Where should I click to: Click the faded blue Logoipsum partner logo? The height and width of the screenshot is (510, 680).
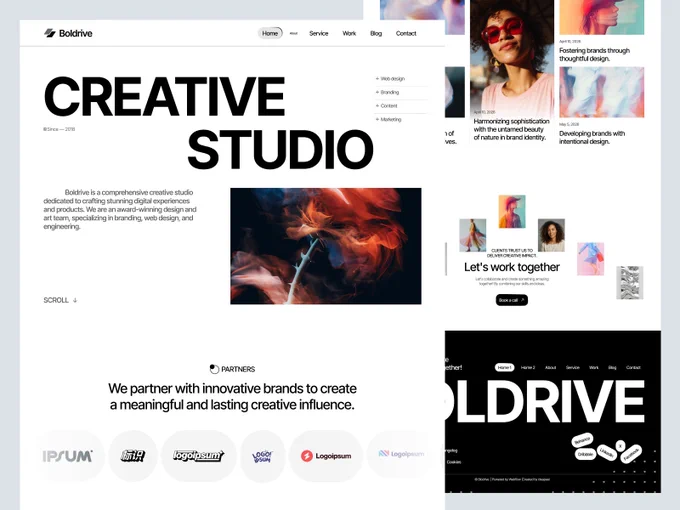(x=401, y=454)
